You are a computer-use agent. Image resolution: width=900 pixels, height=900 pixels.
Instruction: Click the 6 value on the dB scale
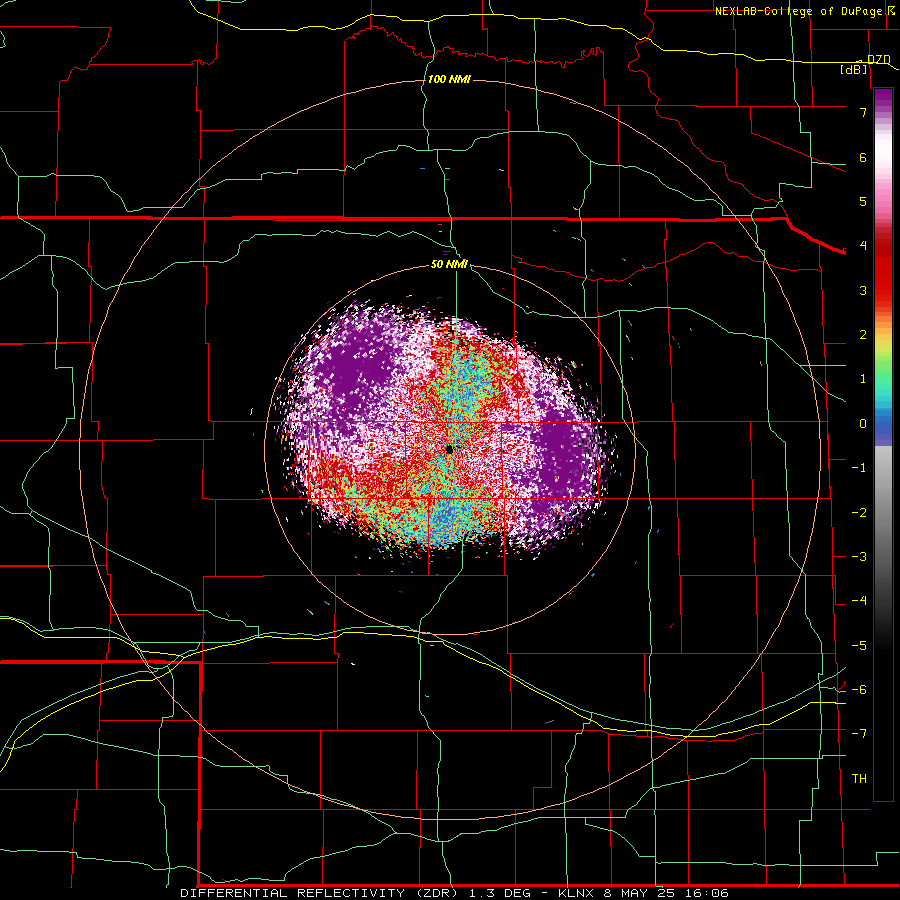[x=863, y=157]
